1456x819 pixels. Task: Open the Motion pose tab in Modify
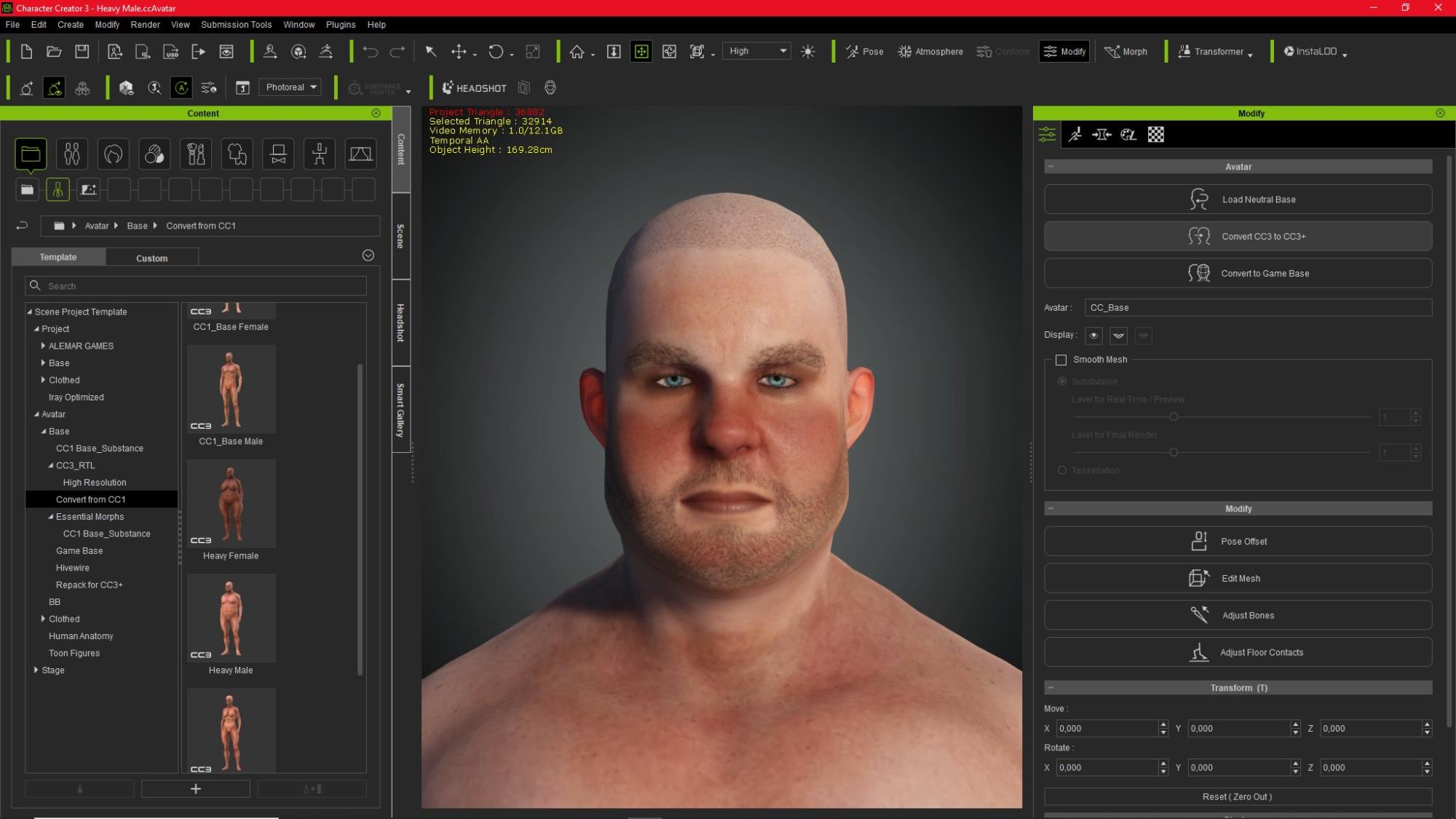point(1075,135)
